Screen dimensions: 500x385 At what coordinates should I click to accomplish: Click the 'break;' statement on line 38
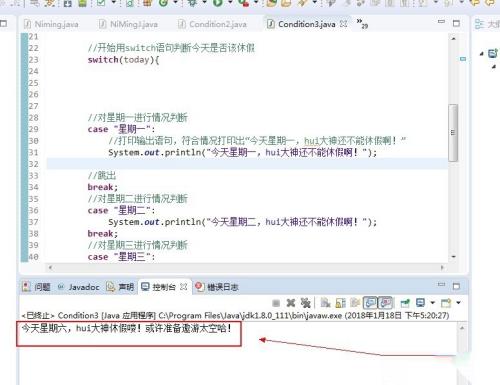[x=103, y=234]
